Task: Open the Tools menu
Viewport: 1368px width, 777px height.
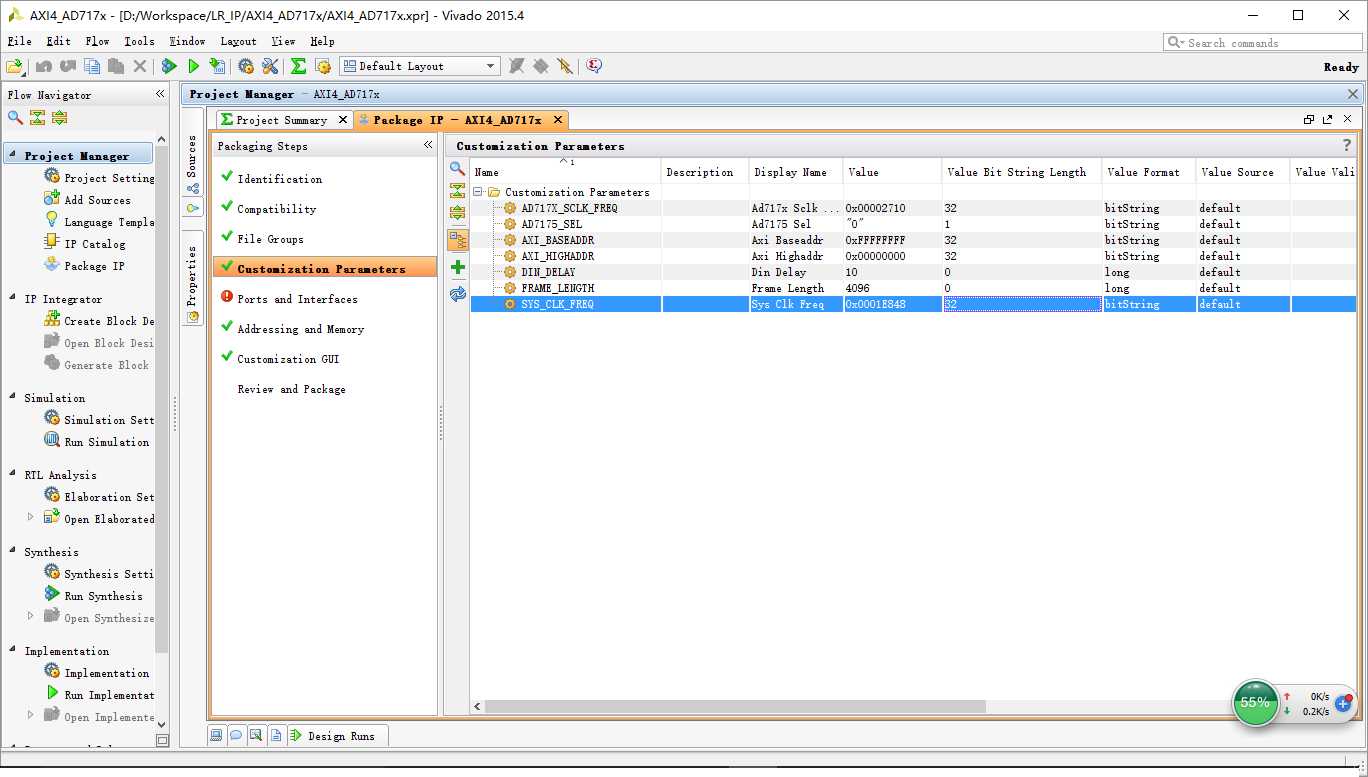Action: coord(139,41)
